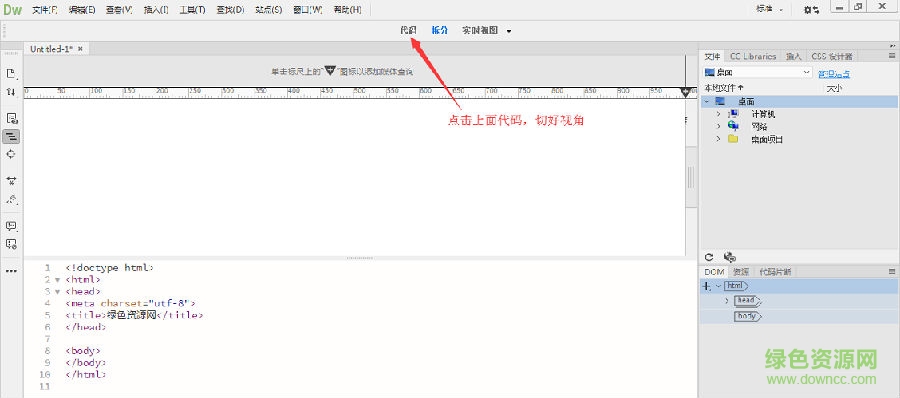Switch to 代码 view
Image resolution: width=900 pixels, height=398 pixels.
coord(408,30)
